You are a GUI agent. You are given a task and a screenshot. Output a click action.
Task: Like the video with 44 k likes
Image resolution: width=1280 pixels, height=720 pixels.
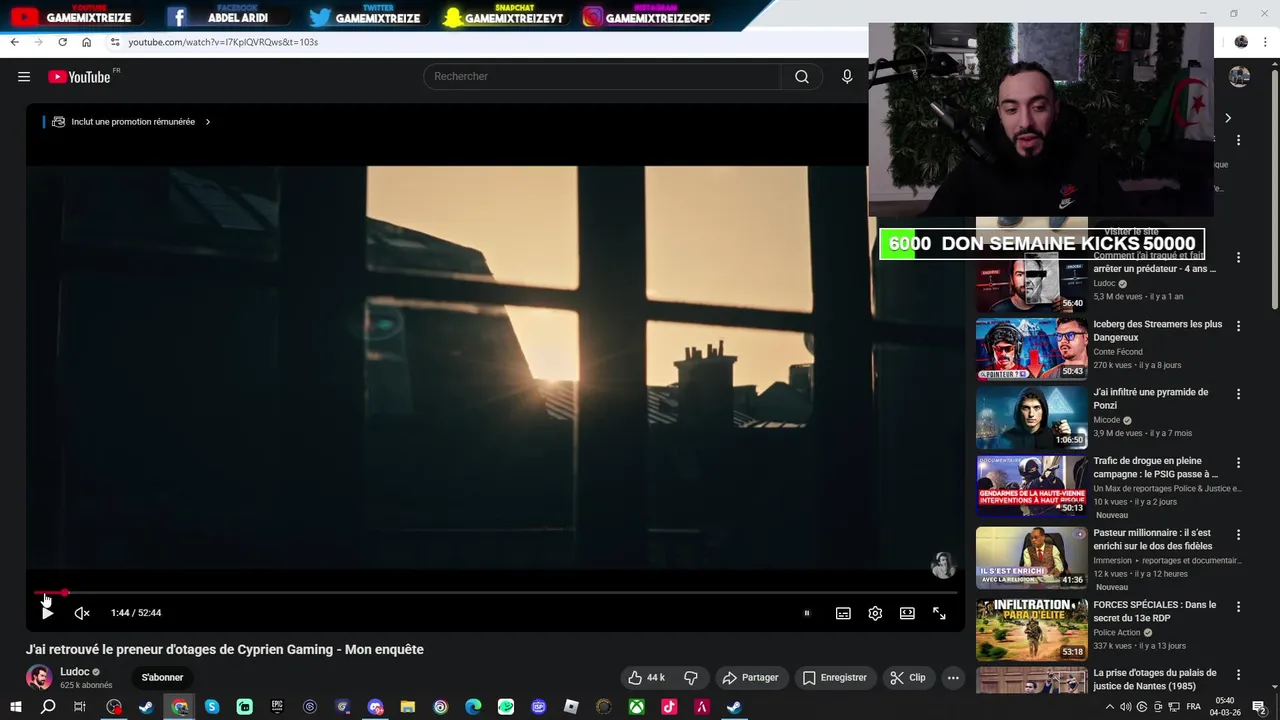pos(646,677)
